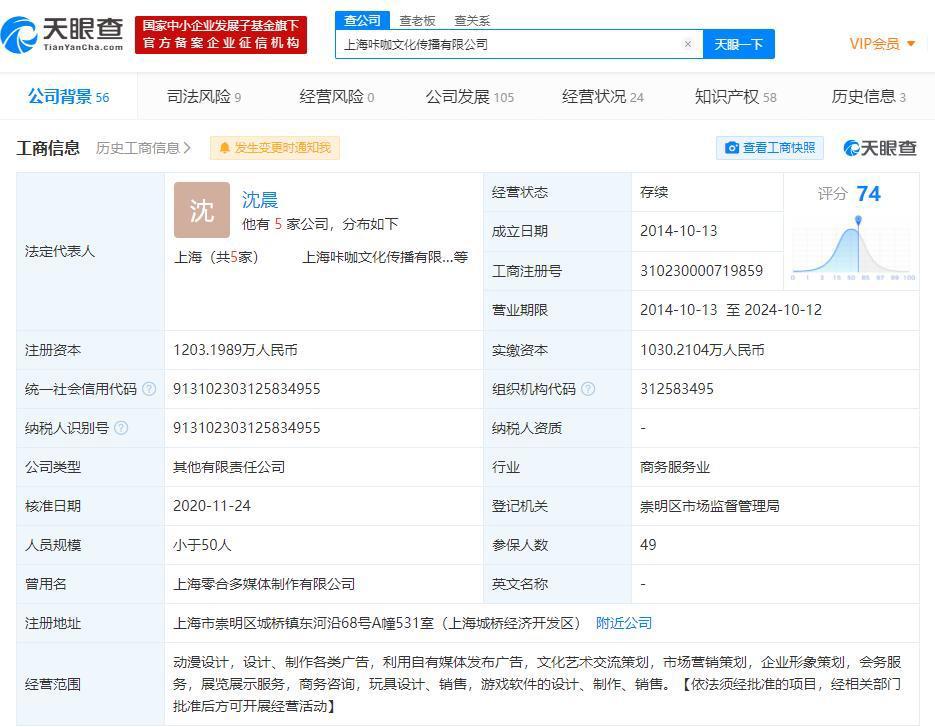935x727 pixels.
Task: Clear the search box using the × icon
Action: click(687, 43)
